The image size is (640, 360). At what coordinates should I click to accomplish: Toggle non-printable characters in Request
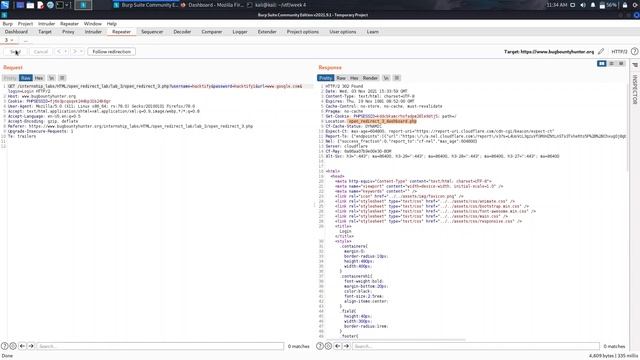[51, 78]
